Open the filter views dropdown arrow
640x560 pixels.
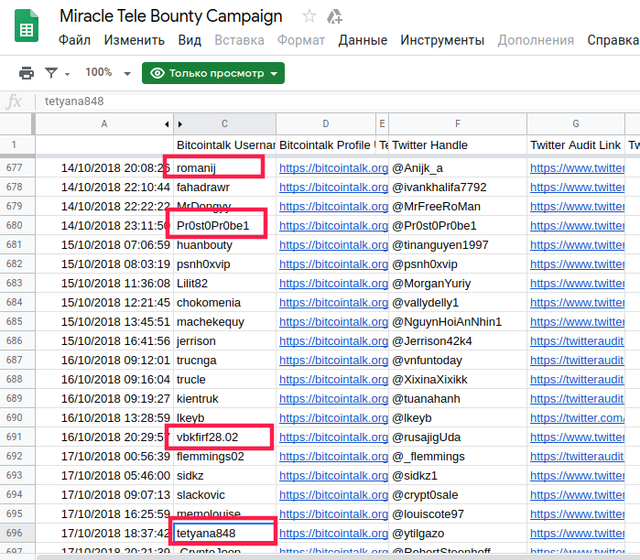[x=67, y=74]
